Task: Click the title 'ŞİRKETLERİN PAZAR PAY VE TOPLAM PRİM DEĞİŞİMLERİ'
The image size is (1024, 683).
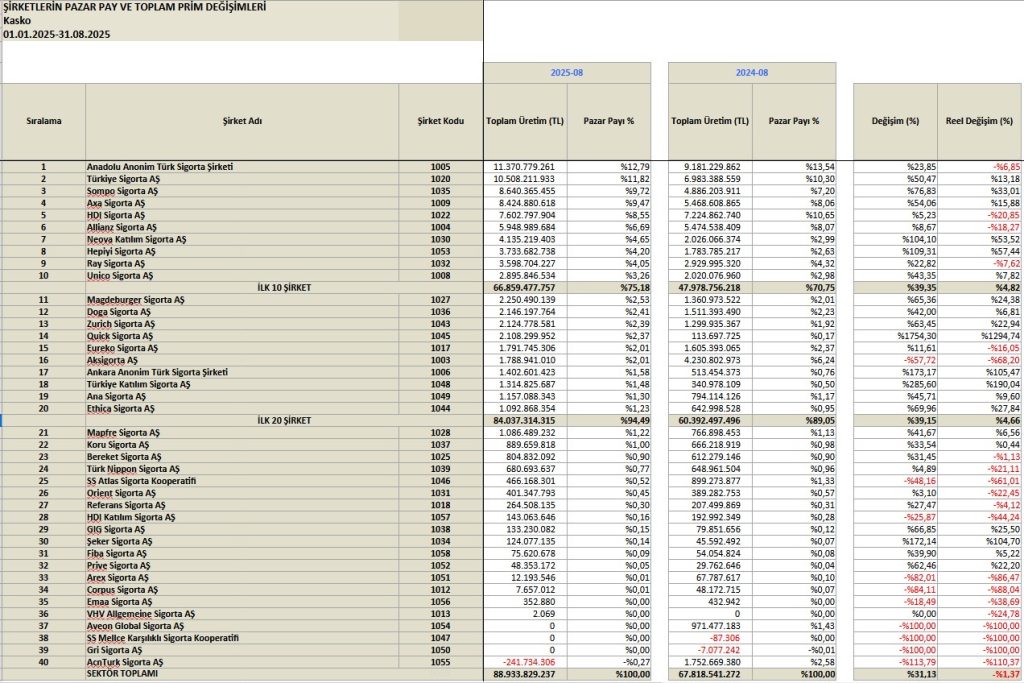Action: [135, 7]
